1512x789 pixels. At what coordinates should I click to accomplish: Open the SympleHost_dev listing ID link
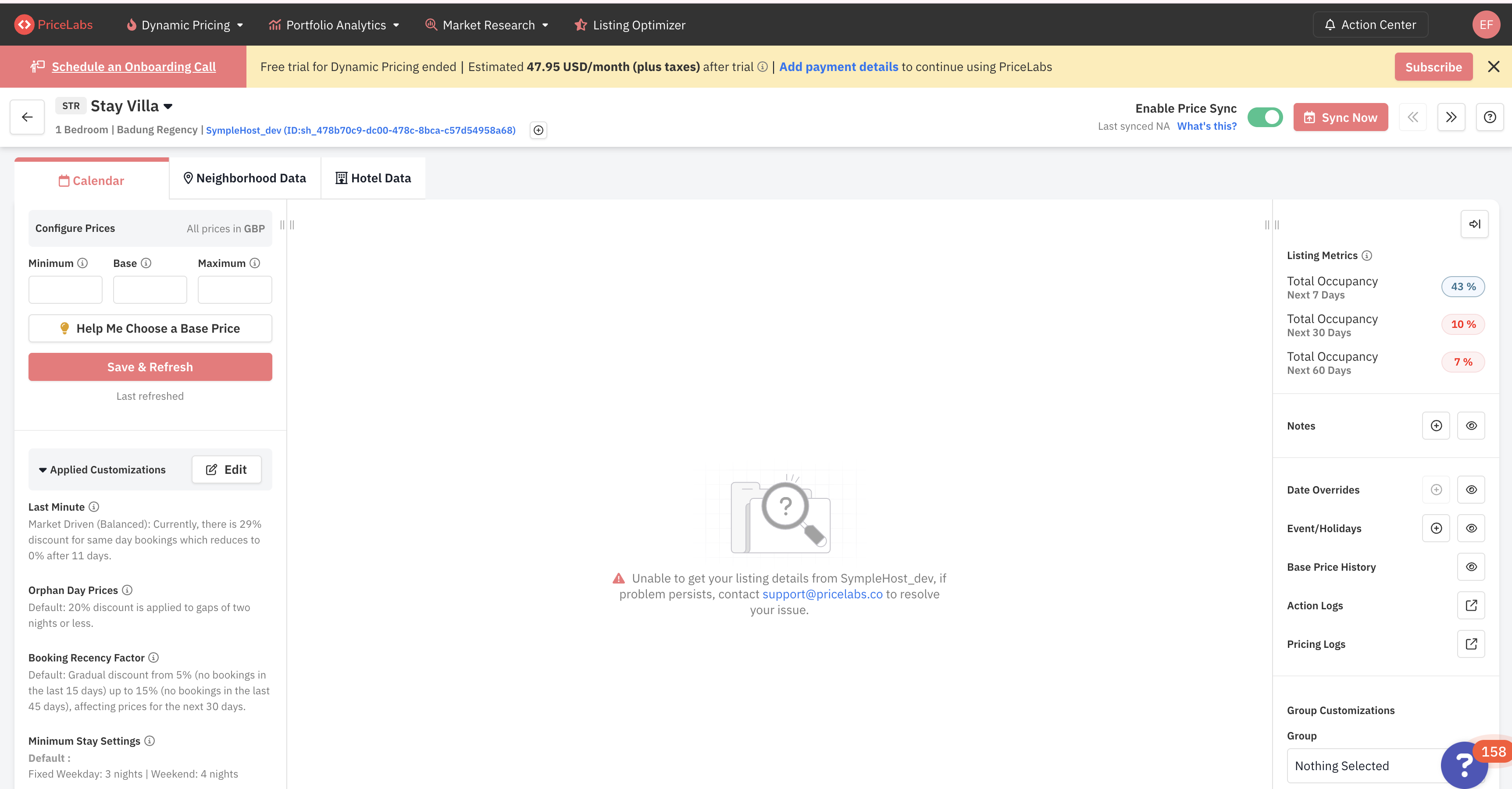click(360, 130)
